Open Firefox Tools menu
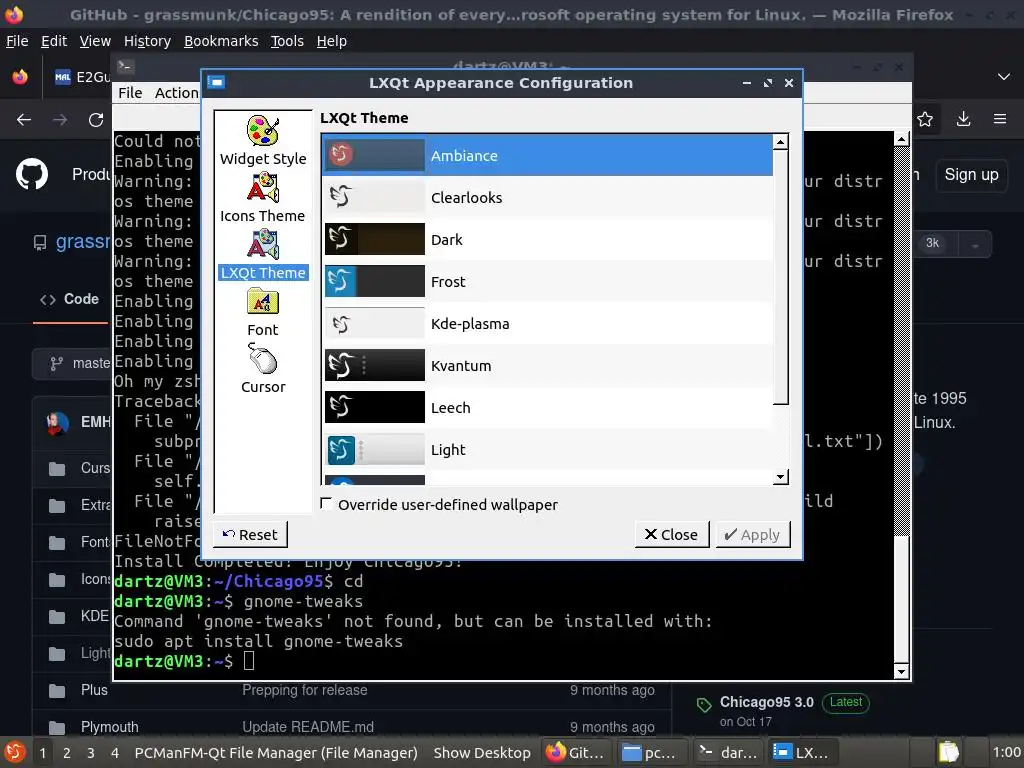 point(287,41)
